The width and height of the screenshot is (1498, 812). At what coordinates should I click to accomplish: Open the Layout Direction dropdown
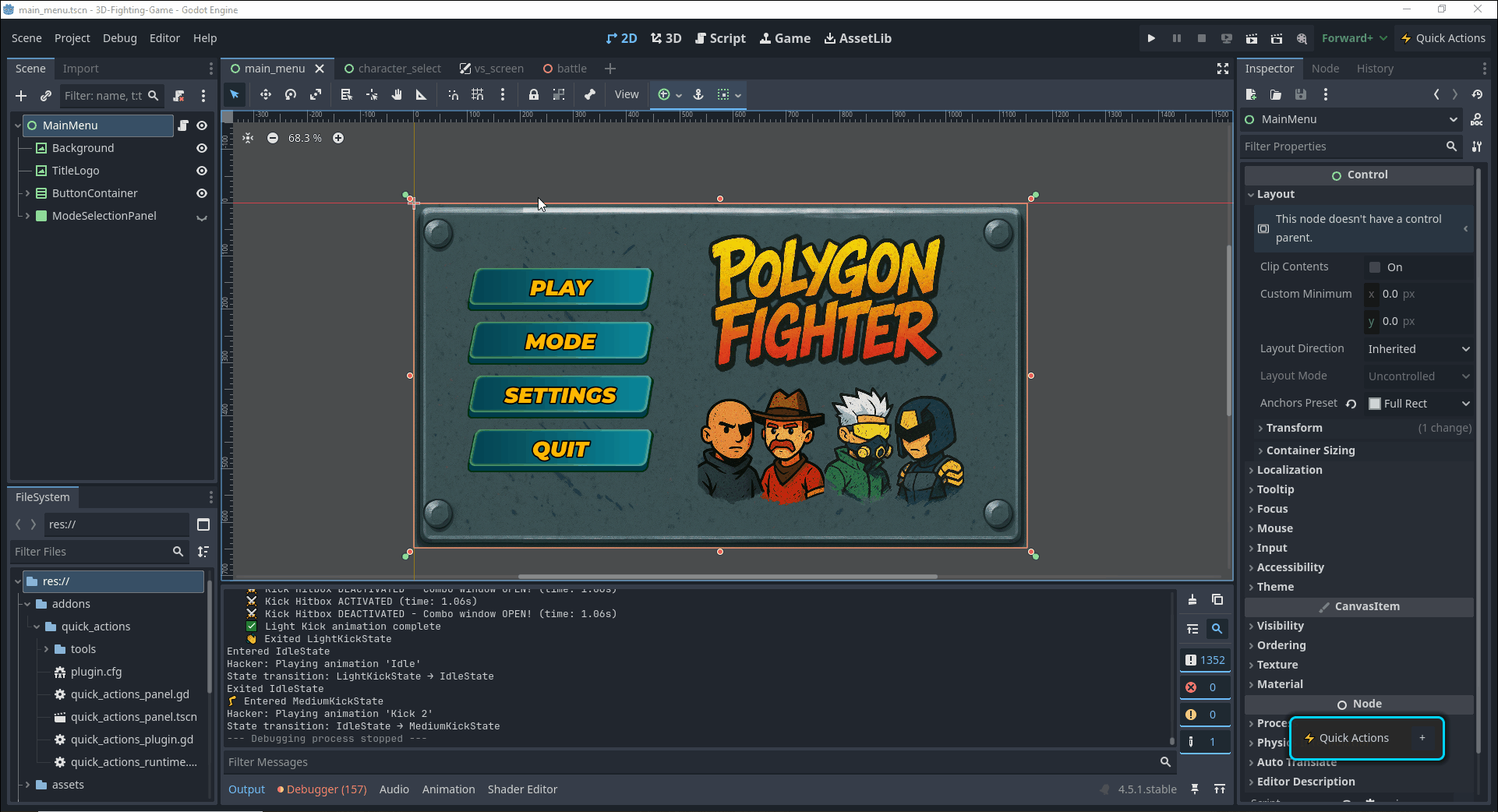click(1419, 349)
